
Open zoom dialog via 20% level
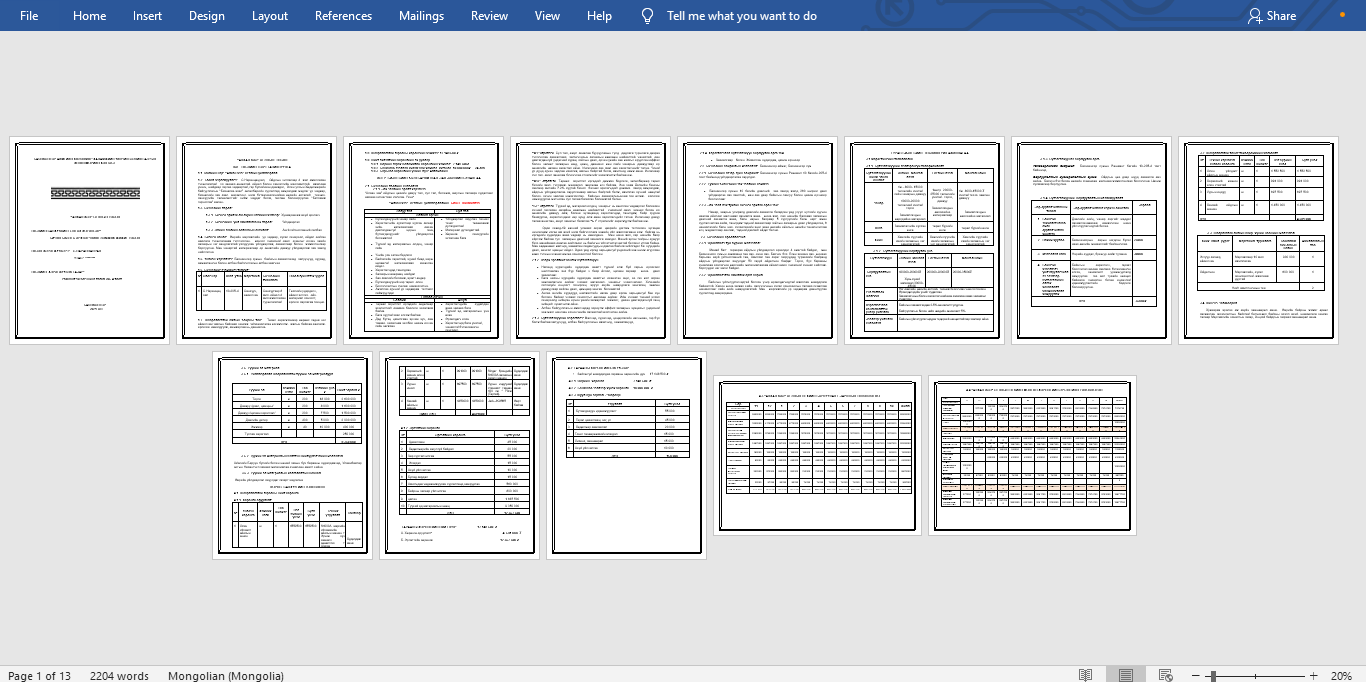tap(1341, 676)
